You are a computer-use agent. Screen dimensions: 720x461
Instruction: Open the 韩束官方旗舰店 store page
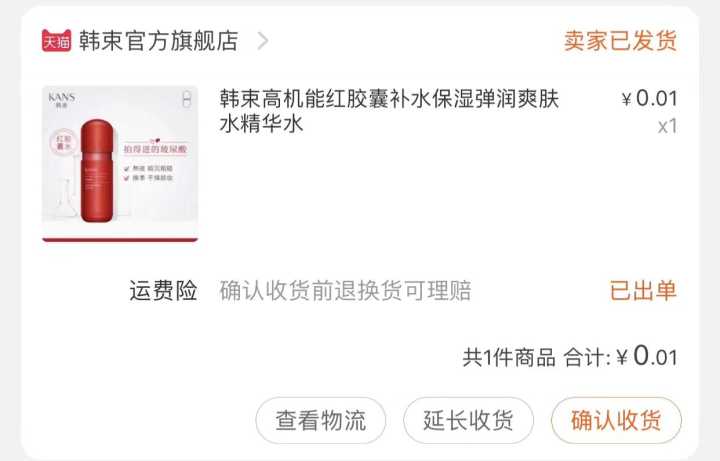point(158,40)
